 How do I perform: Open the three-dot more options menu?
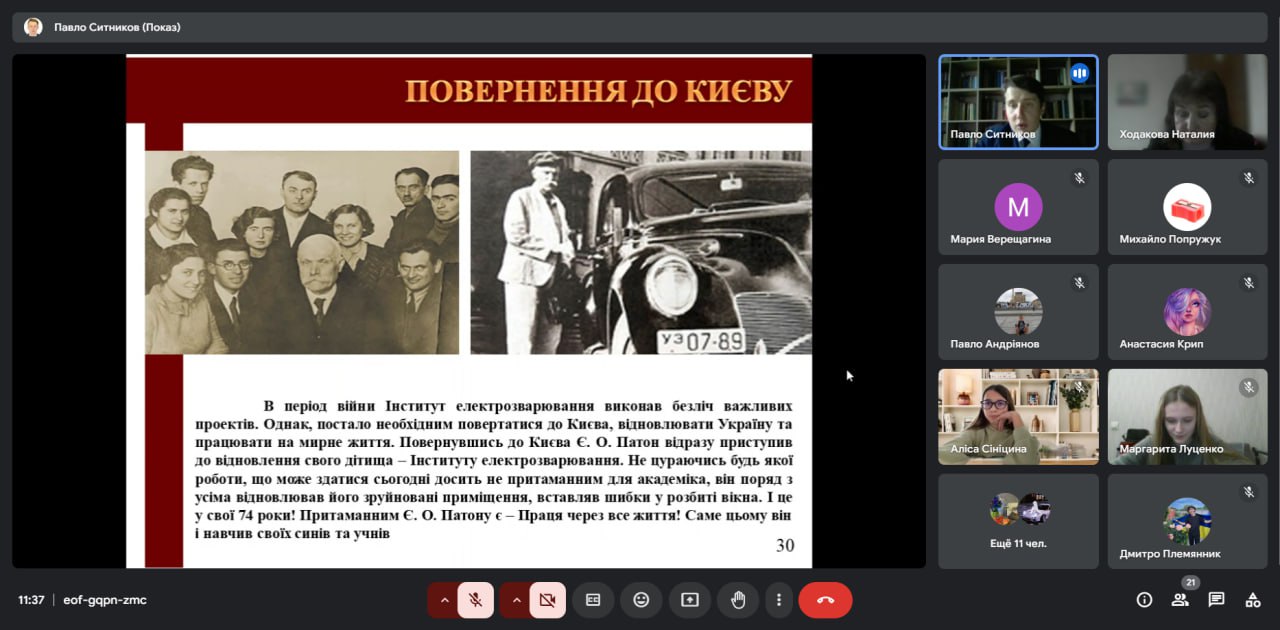pyautogui.click(x=779, y=600)
